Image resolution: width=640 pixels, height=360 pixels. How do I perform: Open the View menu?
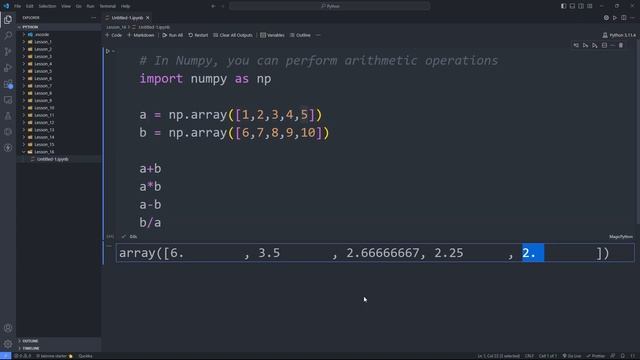[66, 6]
